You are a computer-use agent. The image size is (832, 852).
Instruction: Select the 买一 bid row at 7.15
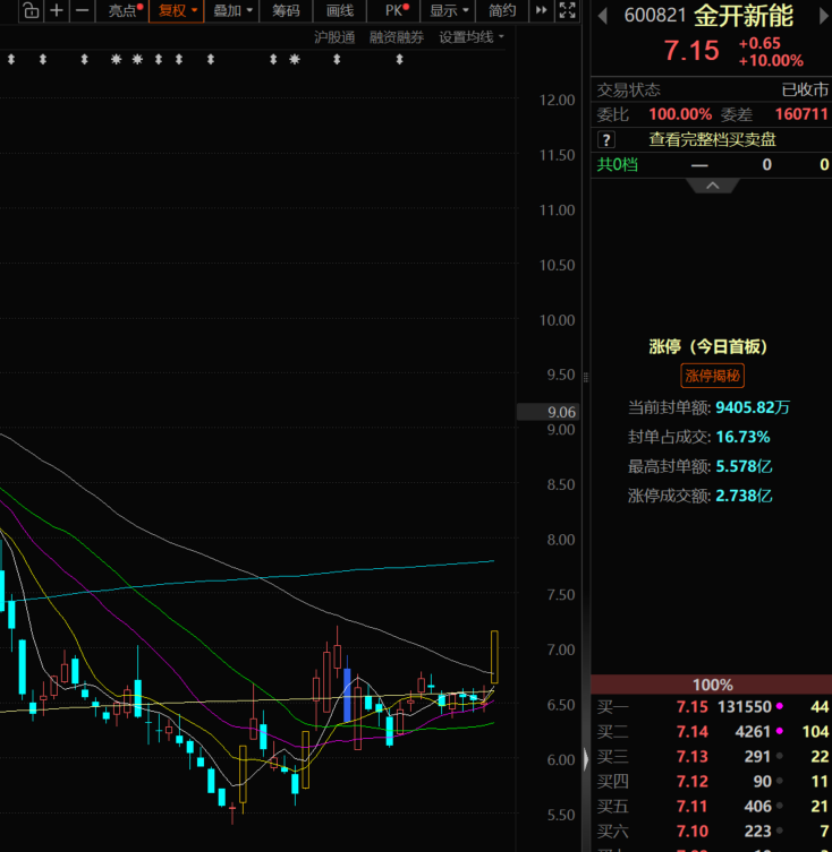[x=711, y=707]
